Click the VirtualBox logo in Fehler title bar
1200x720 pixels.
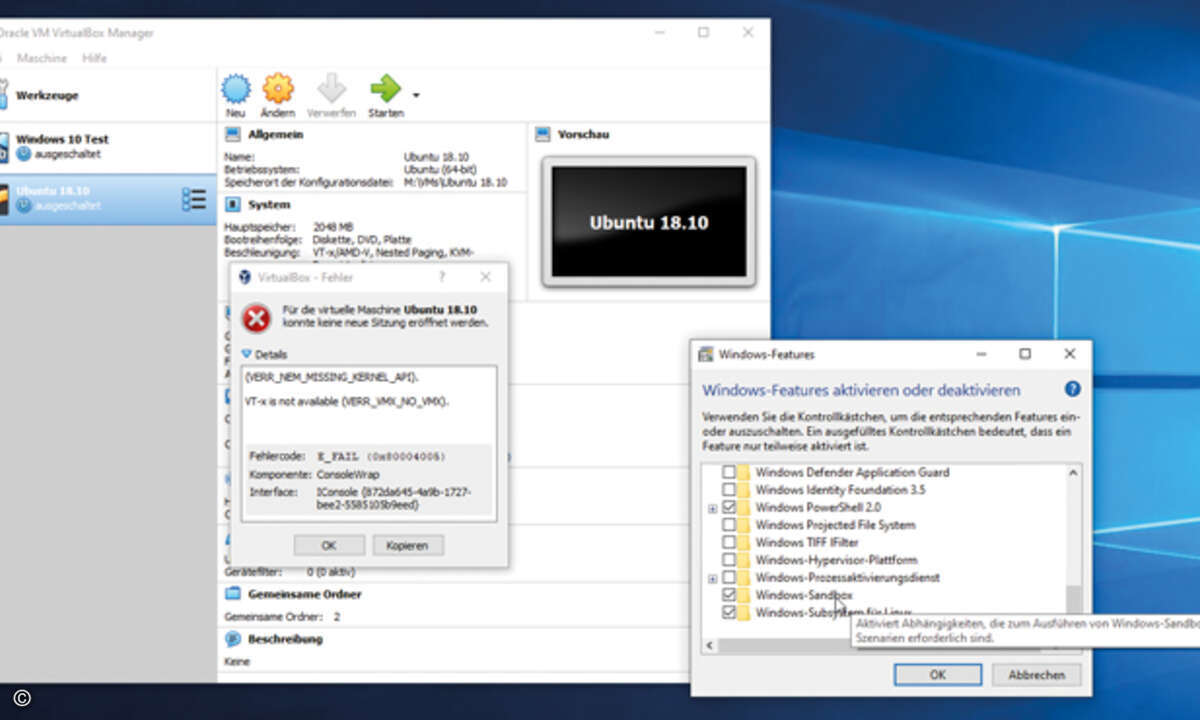point(244,277)
